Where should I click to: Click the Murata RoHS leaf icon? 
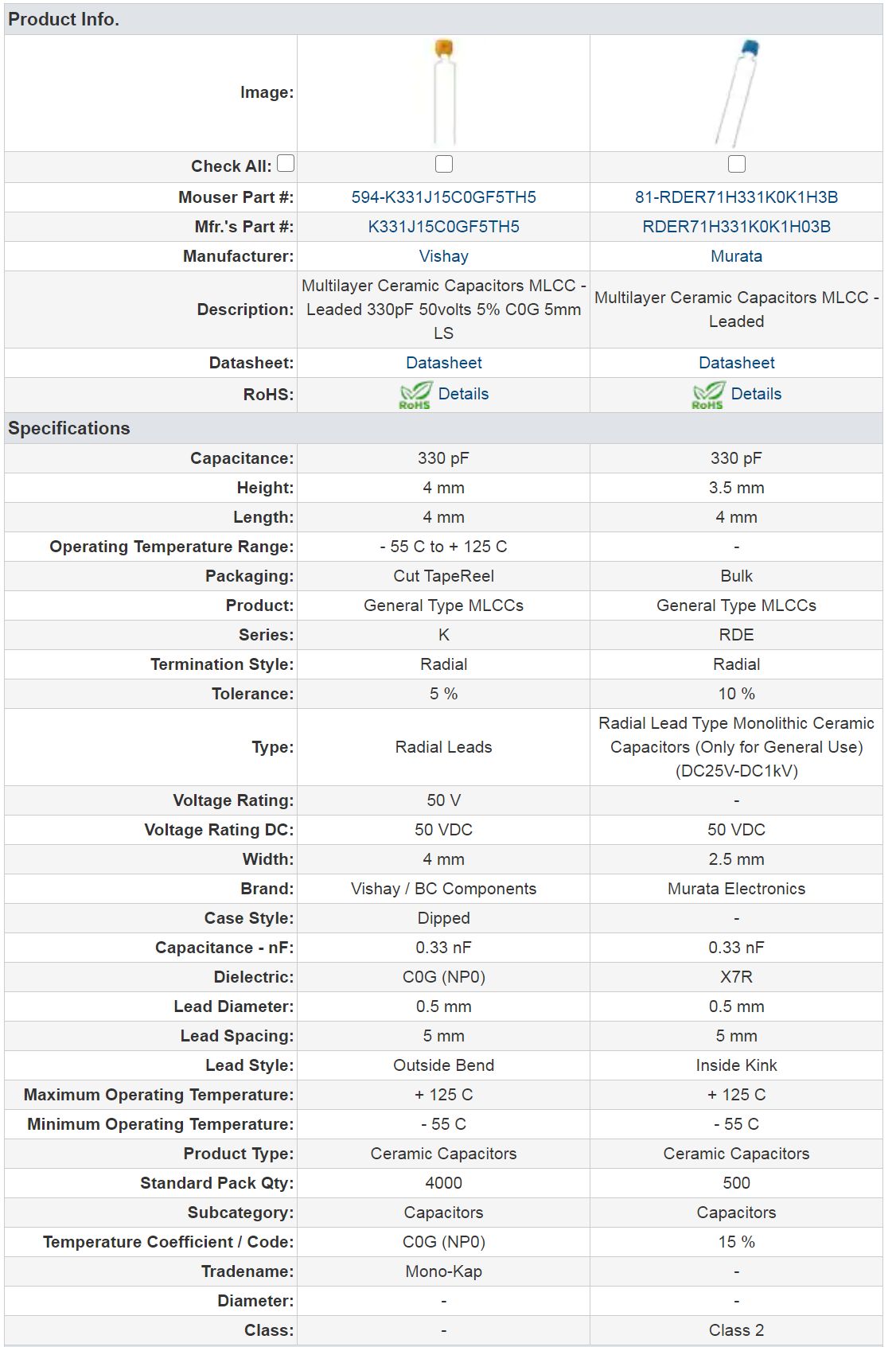[x=708, y=395]
